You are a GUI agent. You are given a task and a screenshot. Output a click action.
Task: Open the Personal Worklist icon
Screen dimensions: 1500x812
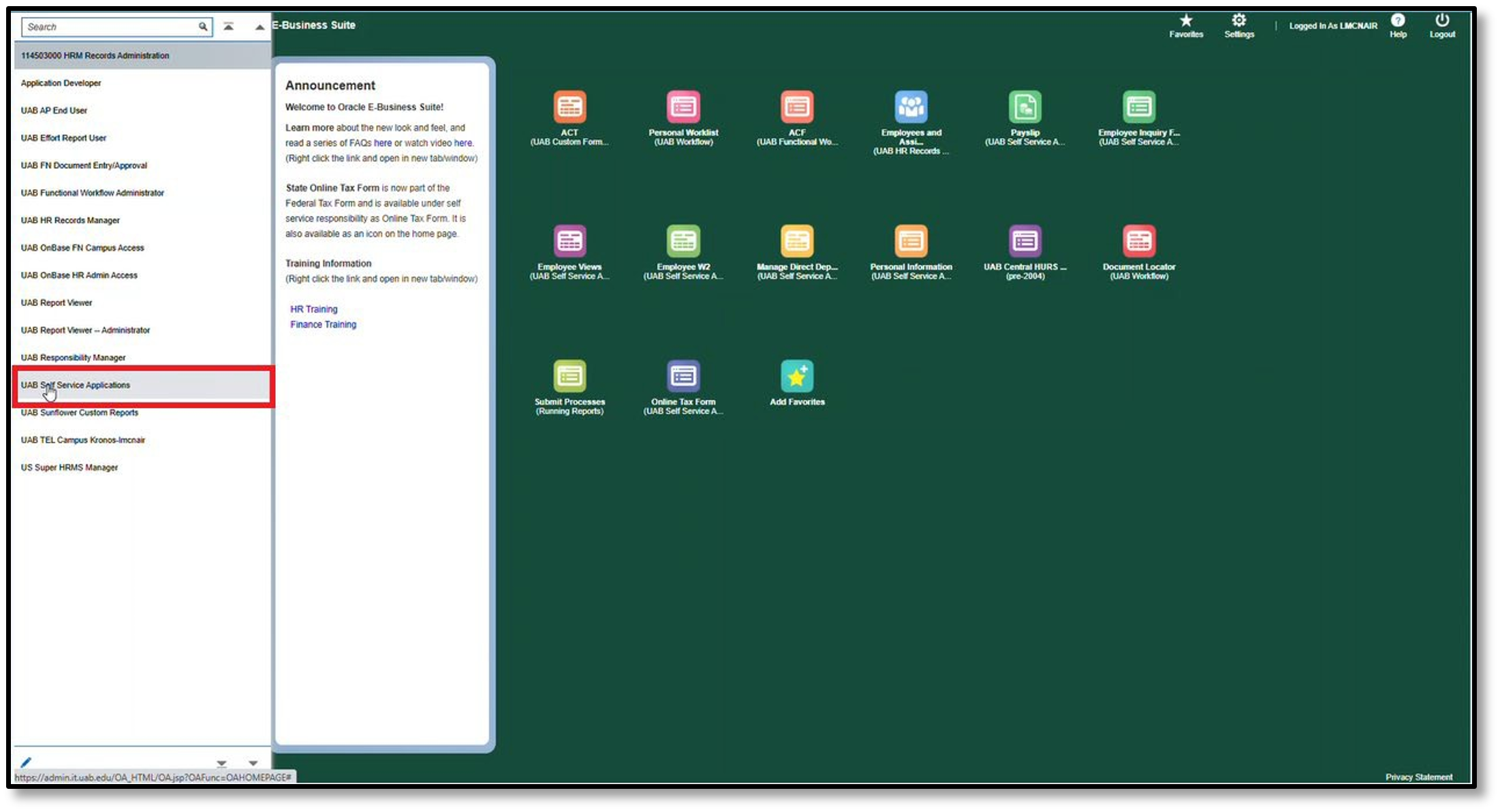683,107
